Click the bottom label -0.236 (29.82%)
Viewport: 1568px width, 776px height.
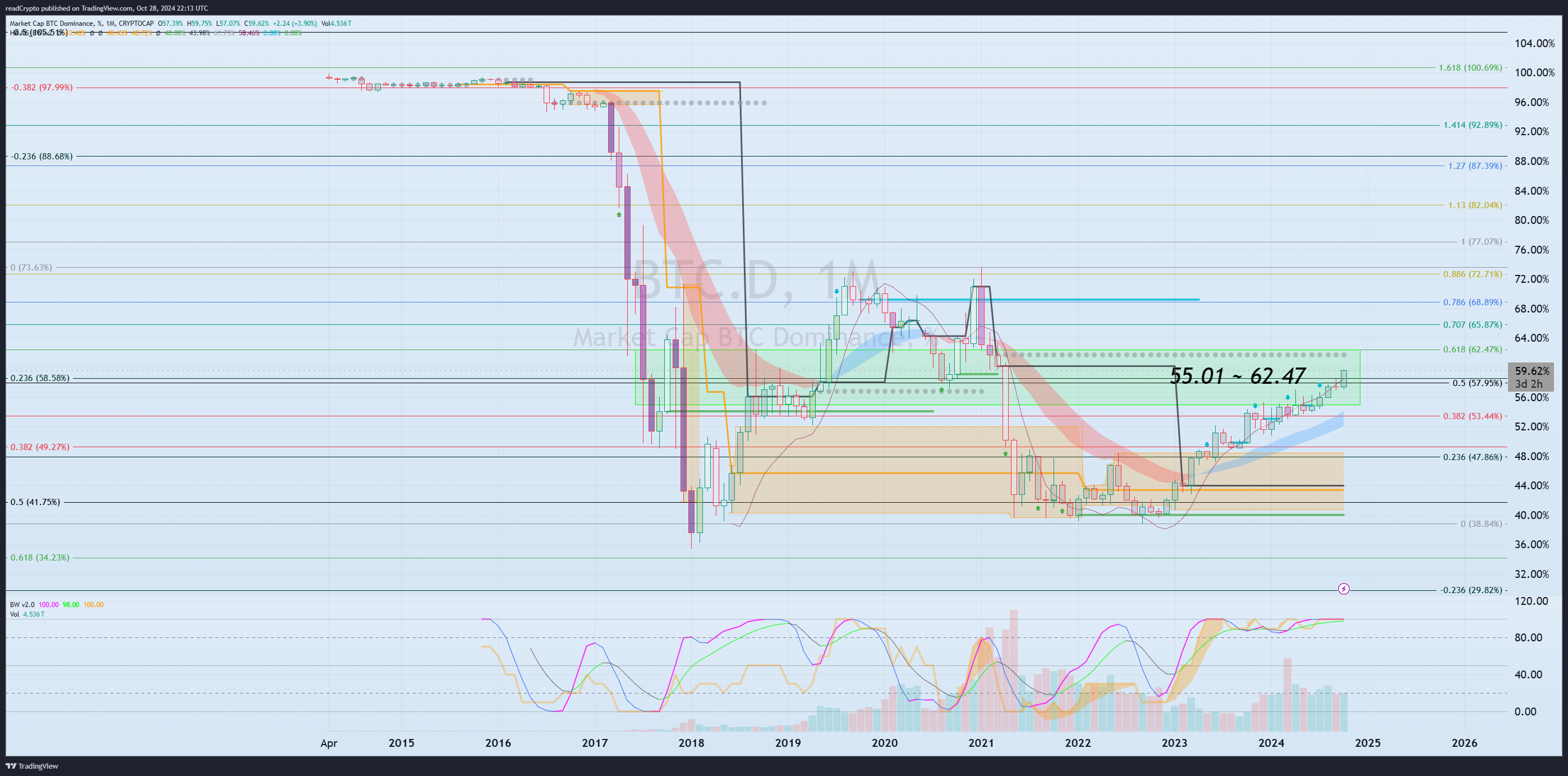1470,590
